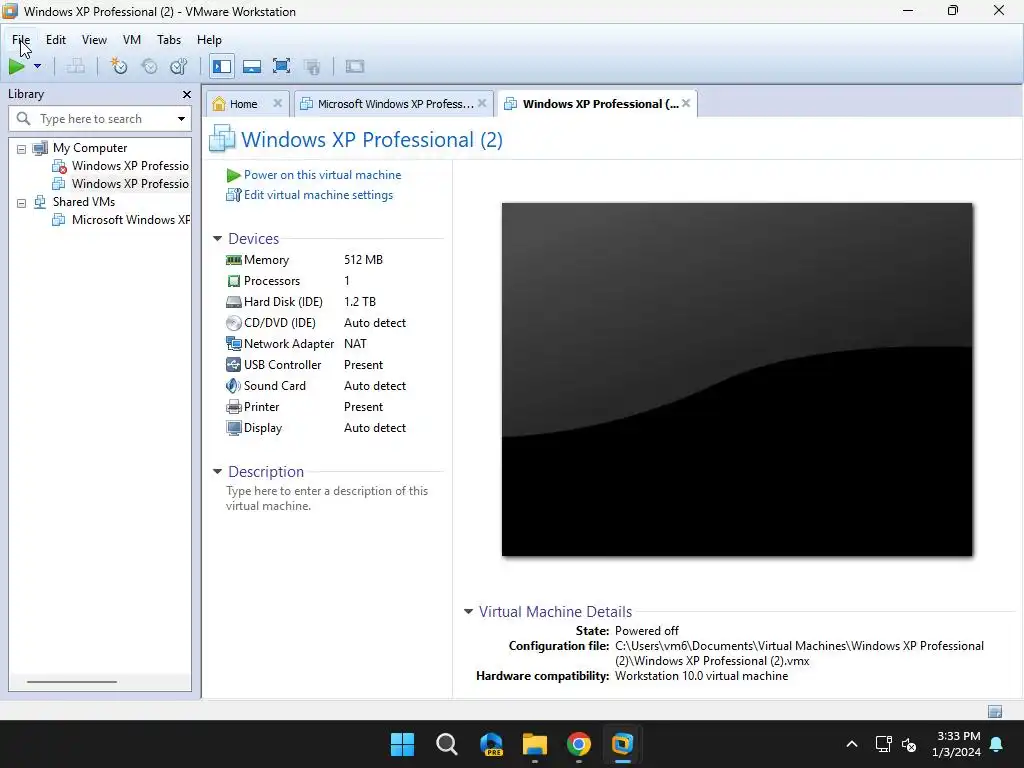
Task: Open the notification bell in system tray
Action: (997, 744)
